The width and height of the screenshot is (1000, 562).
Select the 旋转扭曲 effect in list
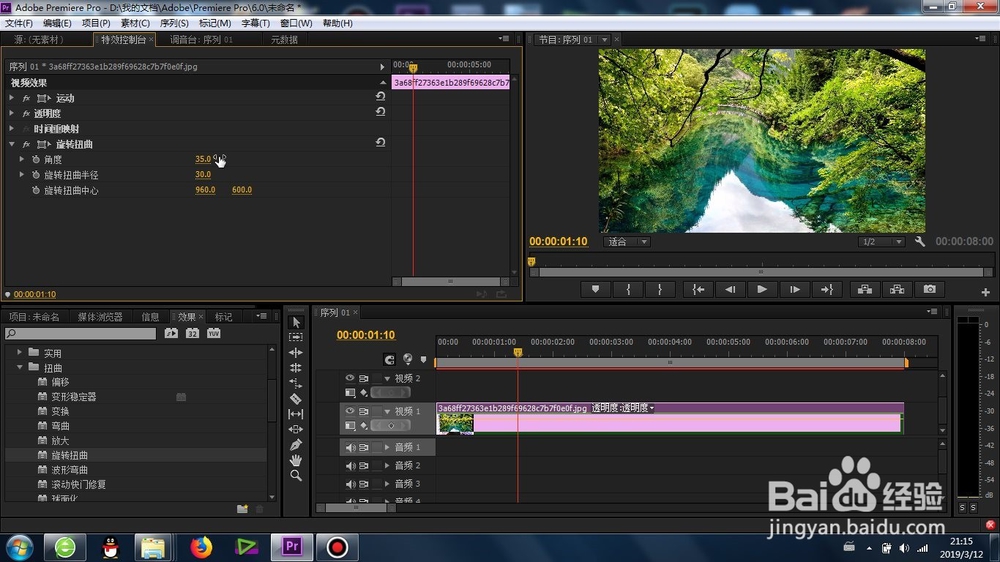pyautogui.click(x=70, y=455)
